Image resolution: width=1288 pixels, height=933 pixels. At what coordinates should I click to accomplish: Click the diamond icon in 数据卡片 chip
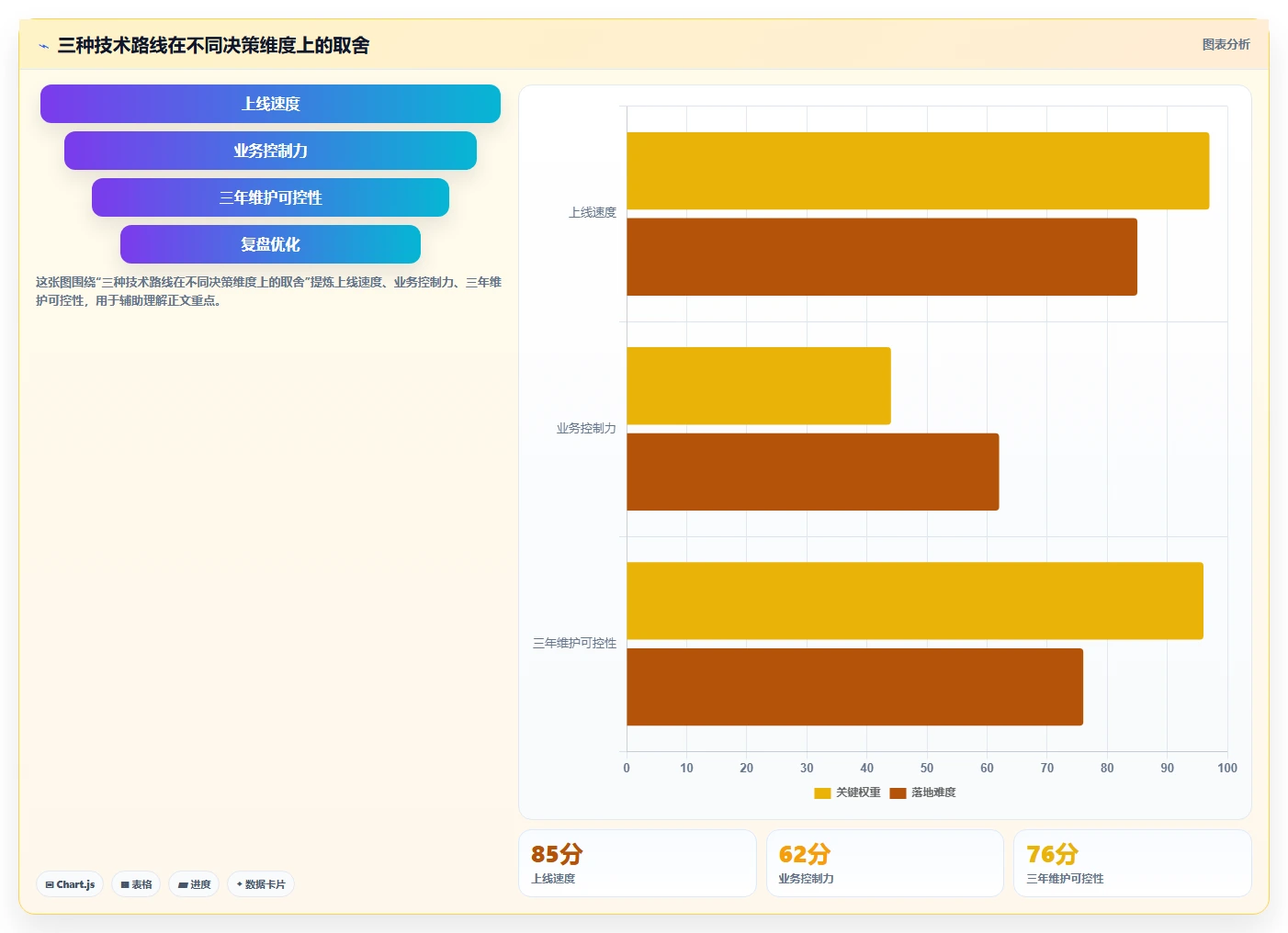pos(239,884)
